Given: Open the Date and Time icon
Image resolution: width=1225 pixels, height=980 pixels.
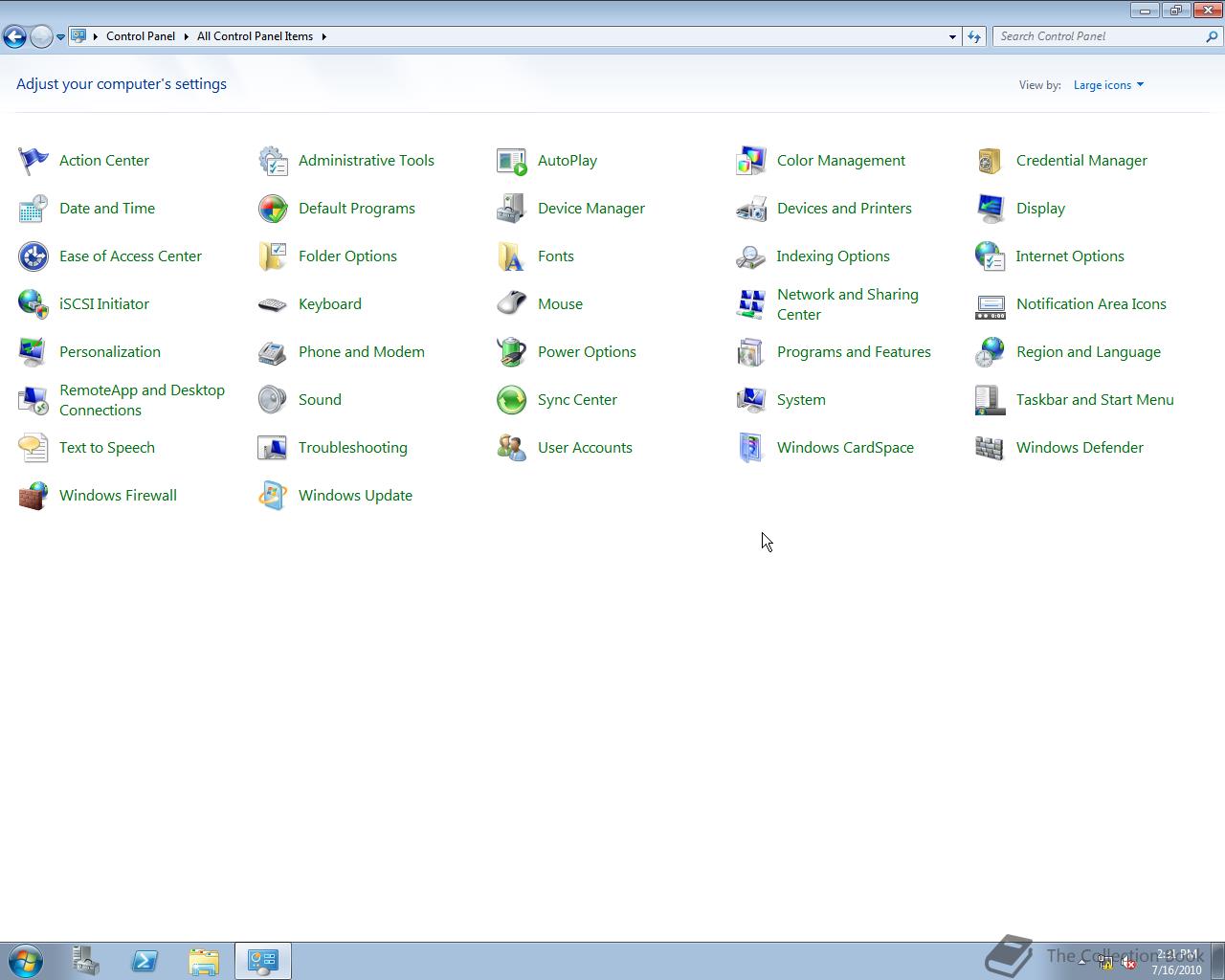Looking at the screenshot, I should (x=33, y=209).
